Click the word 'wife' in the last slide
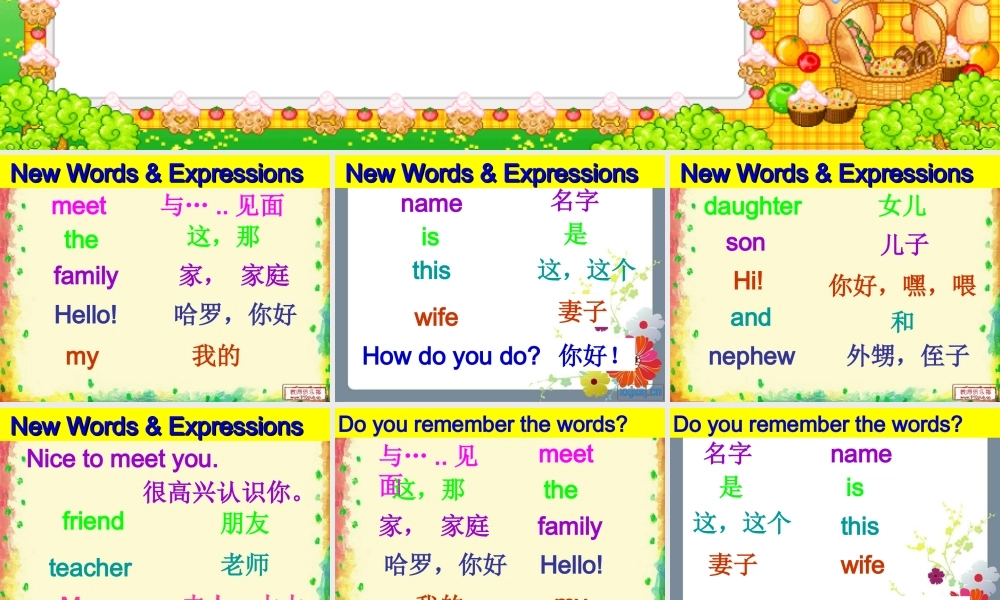This screenshot has width=1000, height=600. coord(862,565)
